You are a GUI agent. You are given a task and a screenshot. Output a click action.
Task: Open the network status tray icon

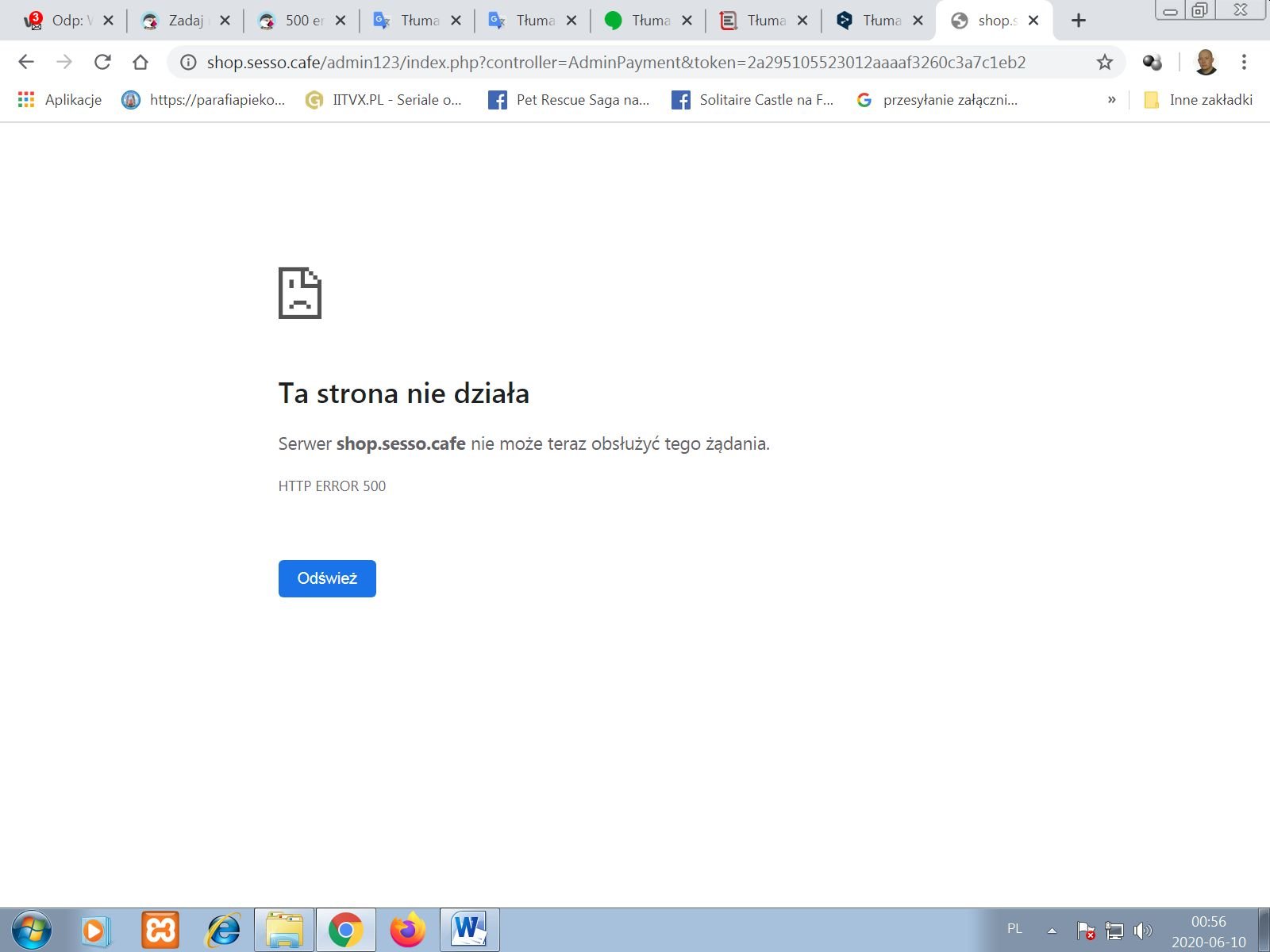1114,931
